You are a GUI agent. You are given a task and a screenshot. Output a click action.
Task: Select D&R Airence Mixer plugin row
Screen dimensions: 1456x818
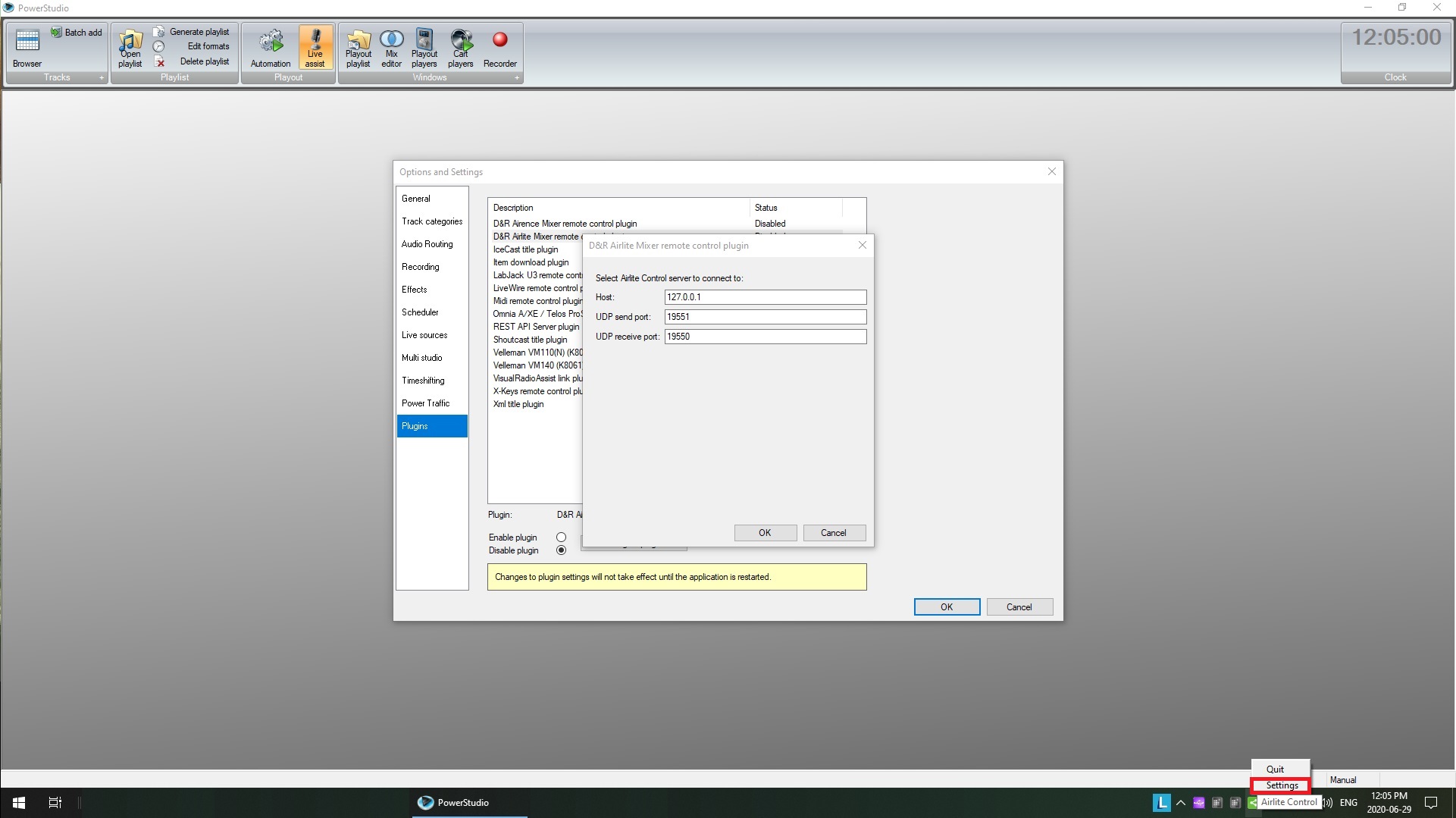(565, 224)
